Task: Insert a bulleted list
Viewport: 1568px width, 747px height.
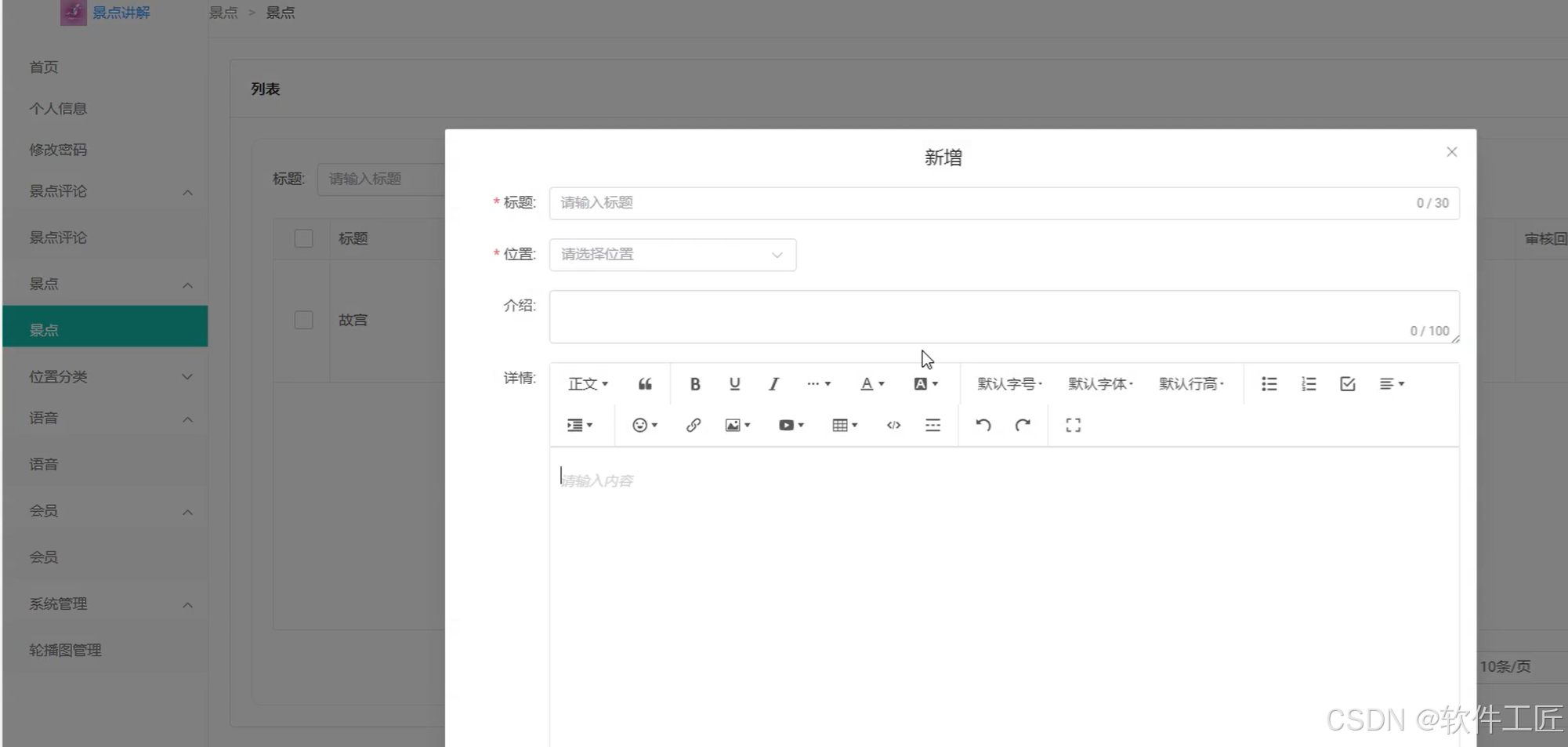Action: [1269, 384]
